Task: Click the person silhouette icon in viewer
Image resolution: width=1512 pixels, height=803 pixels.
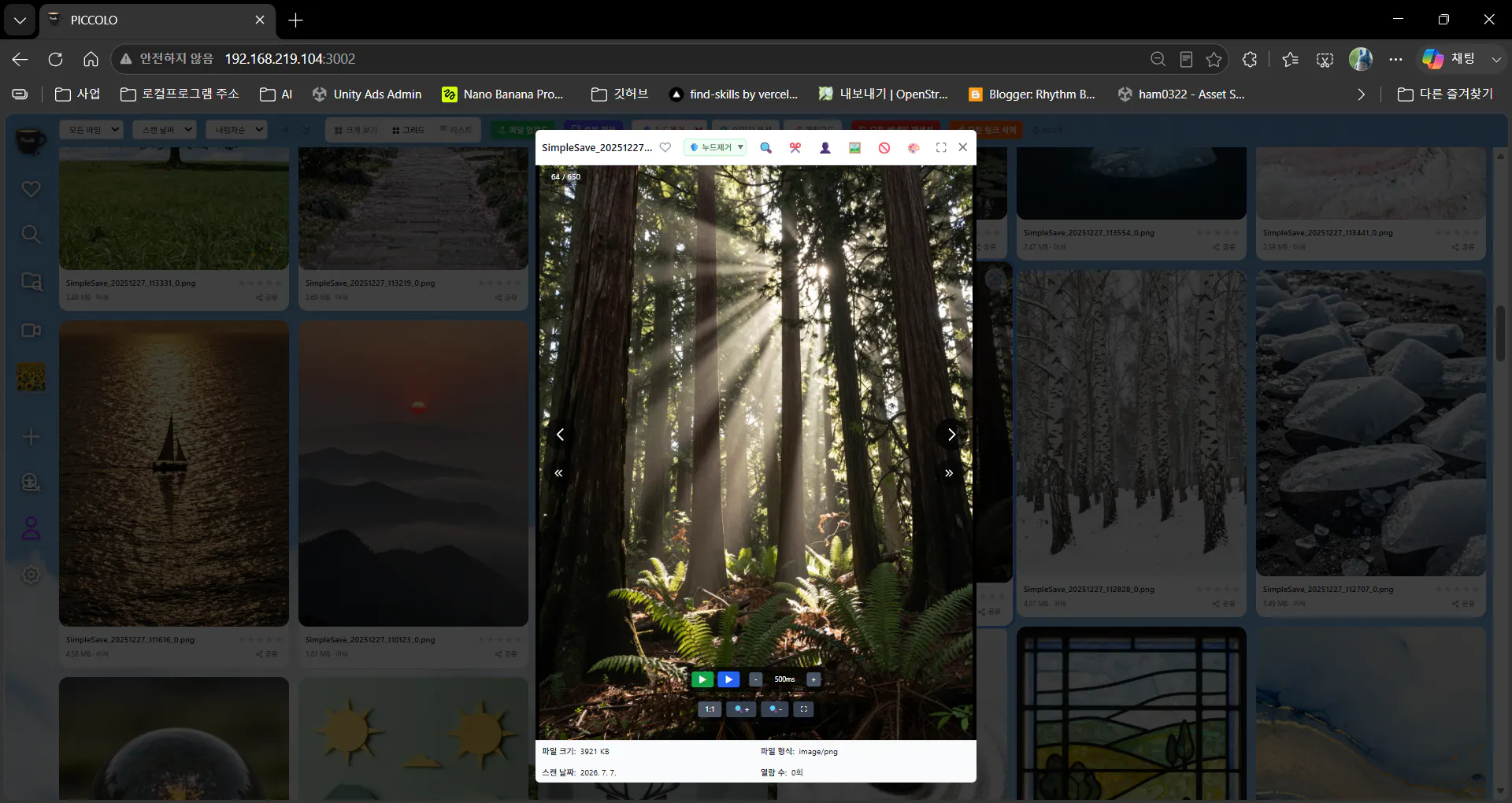Action: tap(825, 147)
